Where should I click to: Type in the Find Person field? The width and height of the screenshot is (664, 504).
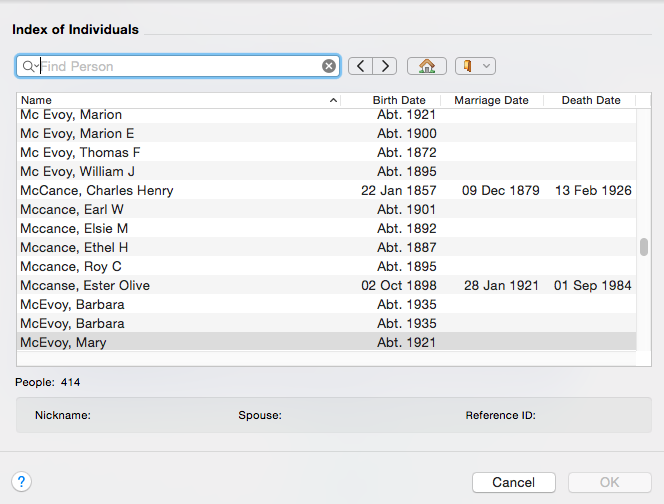[x=180, y=66]
